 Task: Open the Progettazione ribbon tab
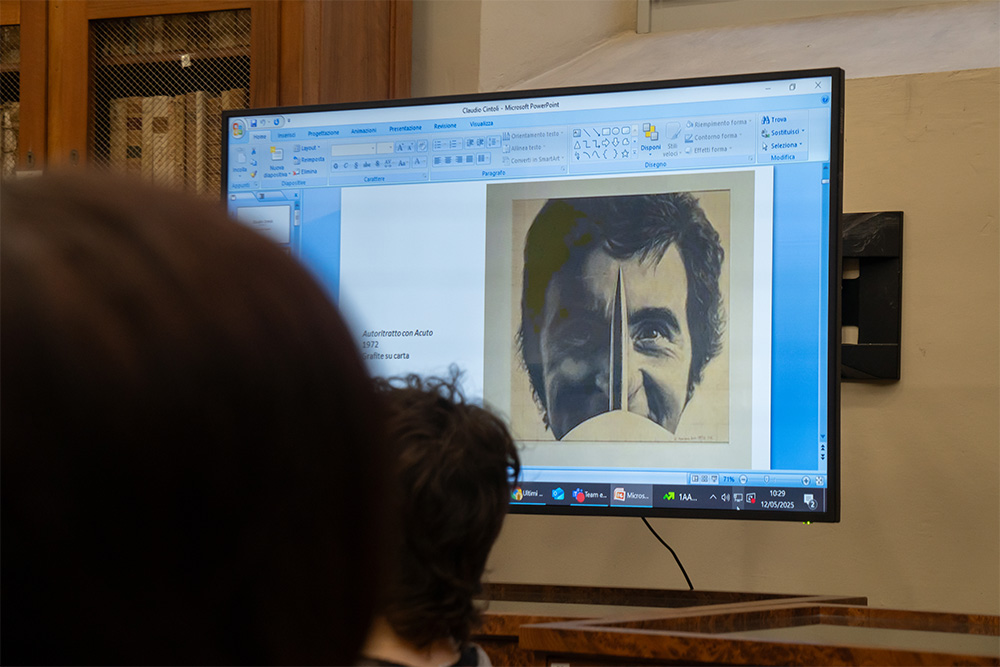click(x=323, y=133)
